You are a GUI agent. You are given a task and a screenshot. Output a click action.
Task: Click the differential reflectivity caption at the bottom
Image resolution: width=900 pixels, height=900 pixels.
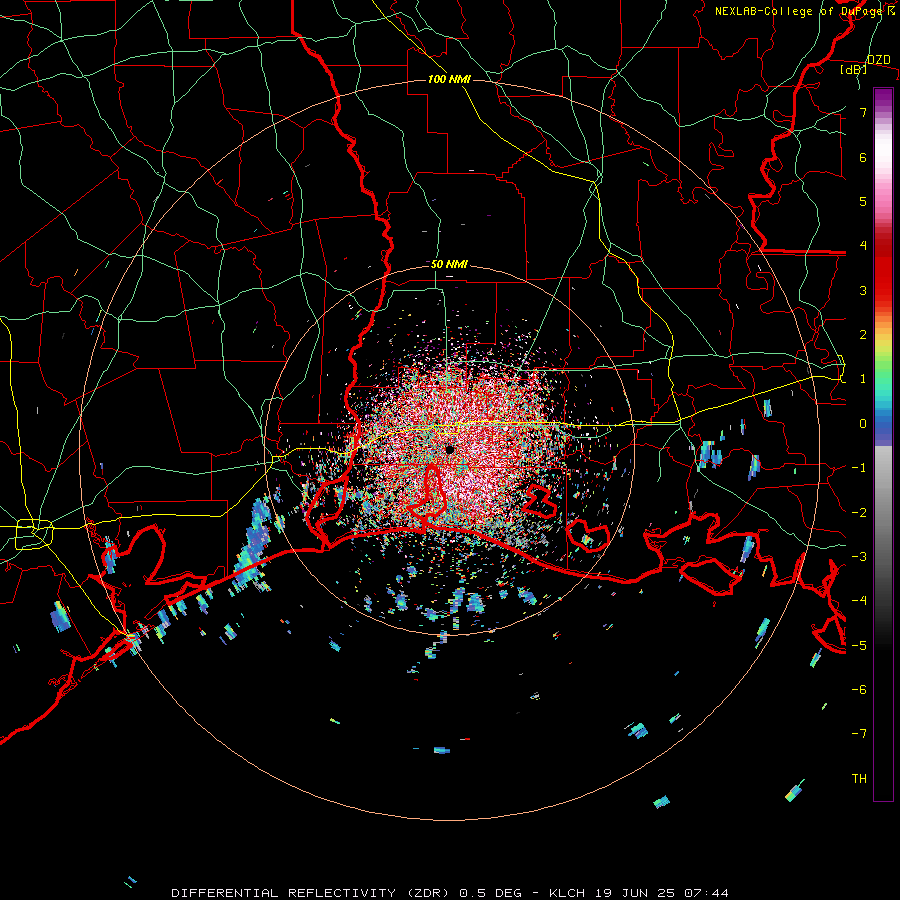pos(450,893)
